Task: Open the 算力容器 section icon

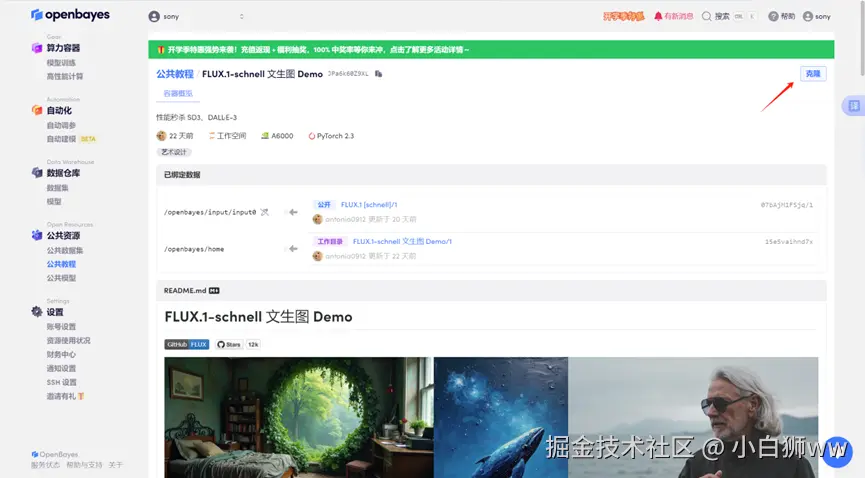Action: [37, 48]
